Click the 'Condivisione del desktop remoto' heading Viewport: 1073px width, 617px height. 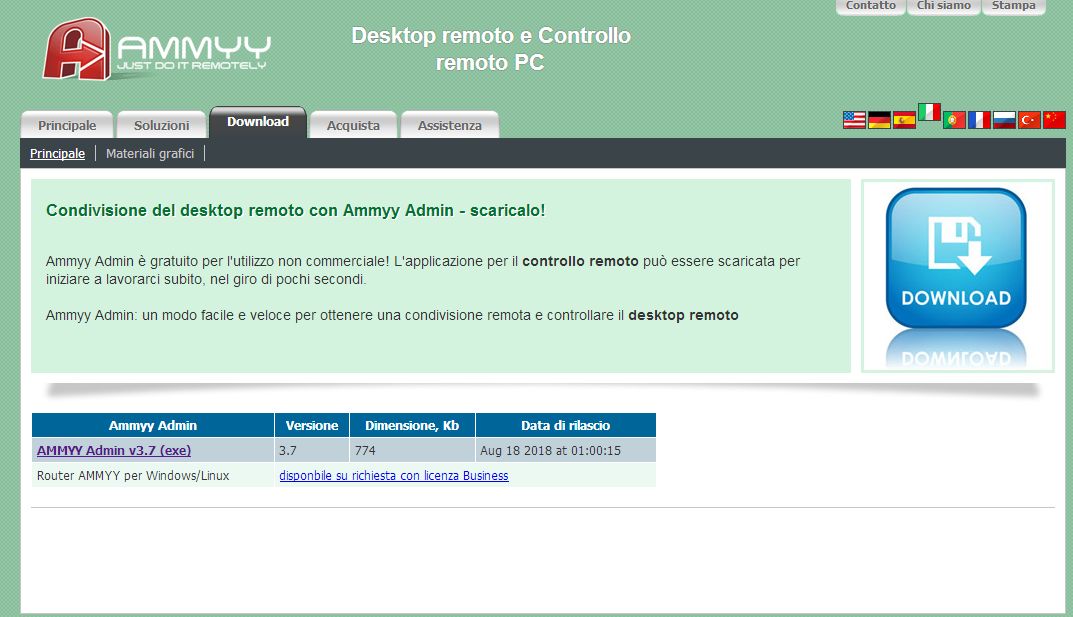click(296, 210)
